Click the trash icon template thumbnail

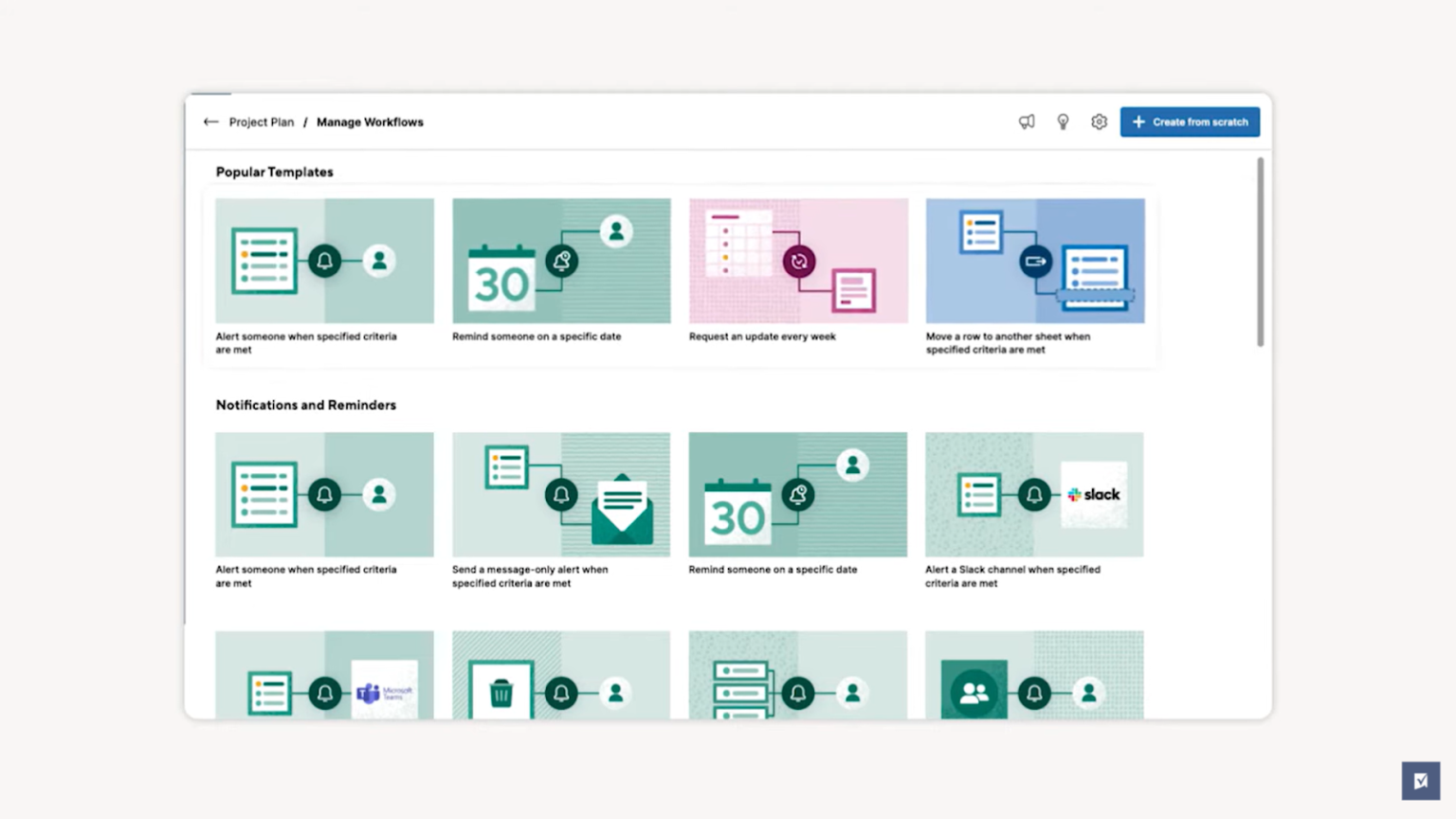[x=501, y=691]
